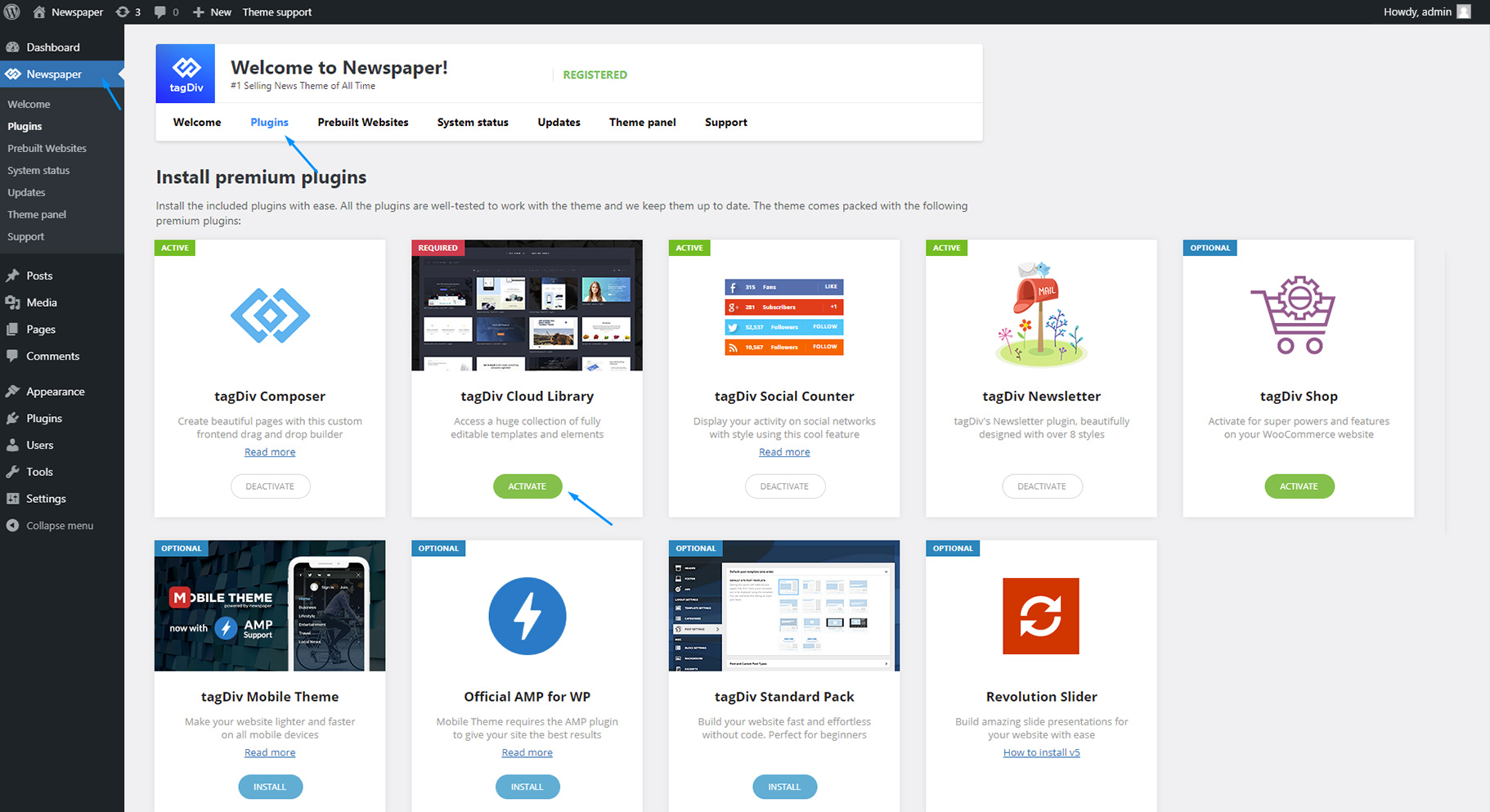This screenshot has height=812, width=1490.
Task: Click the Settings sliders icon
Action: (12, 499)
